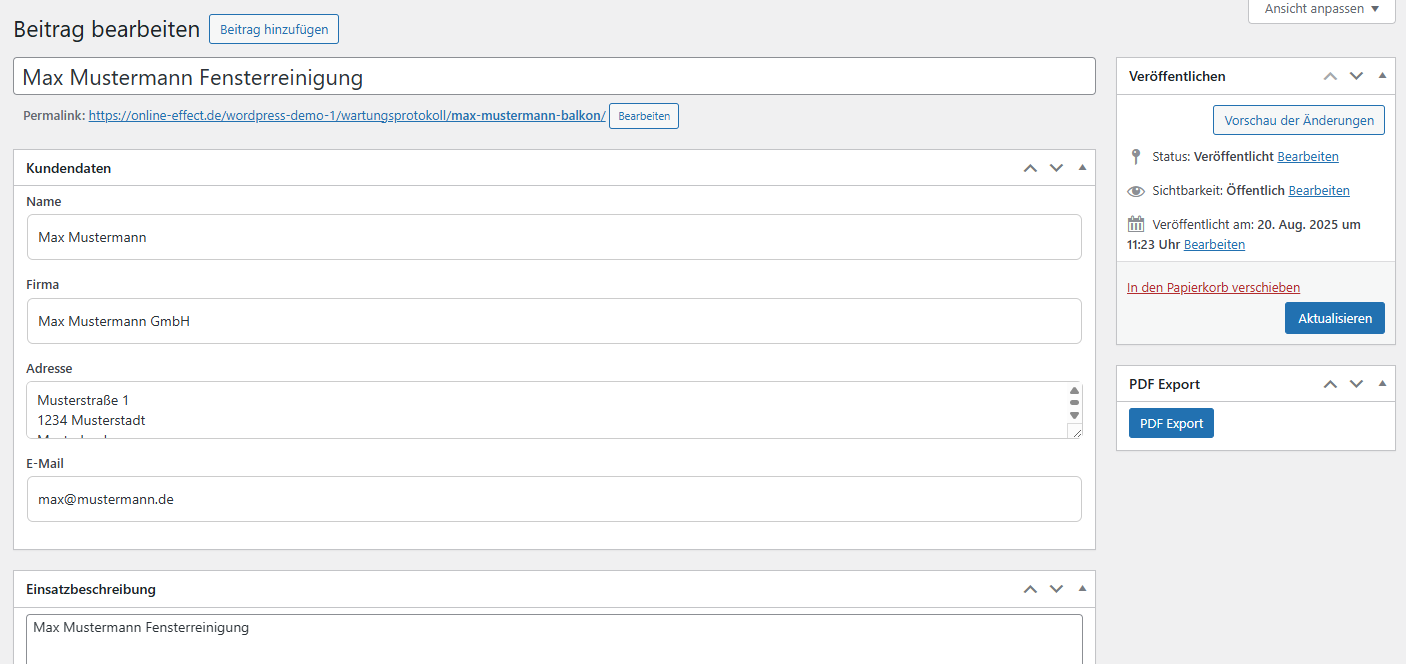Click the blue PDF Export button
This screenshot has width=1406, height=664.
1171,423
